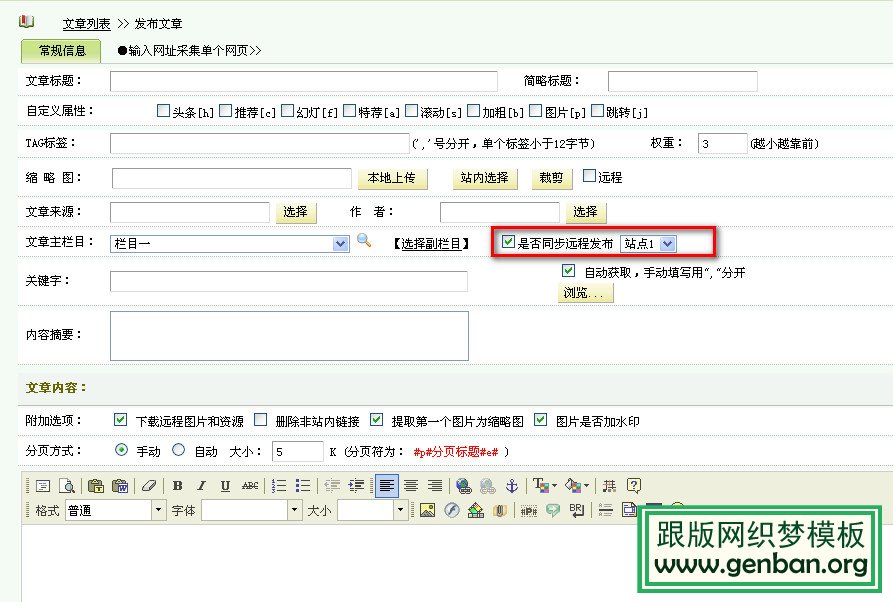Apply Italic formatting in editor toolbar
This screenshot has width=893, height=602.
201,486
